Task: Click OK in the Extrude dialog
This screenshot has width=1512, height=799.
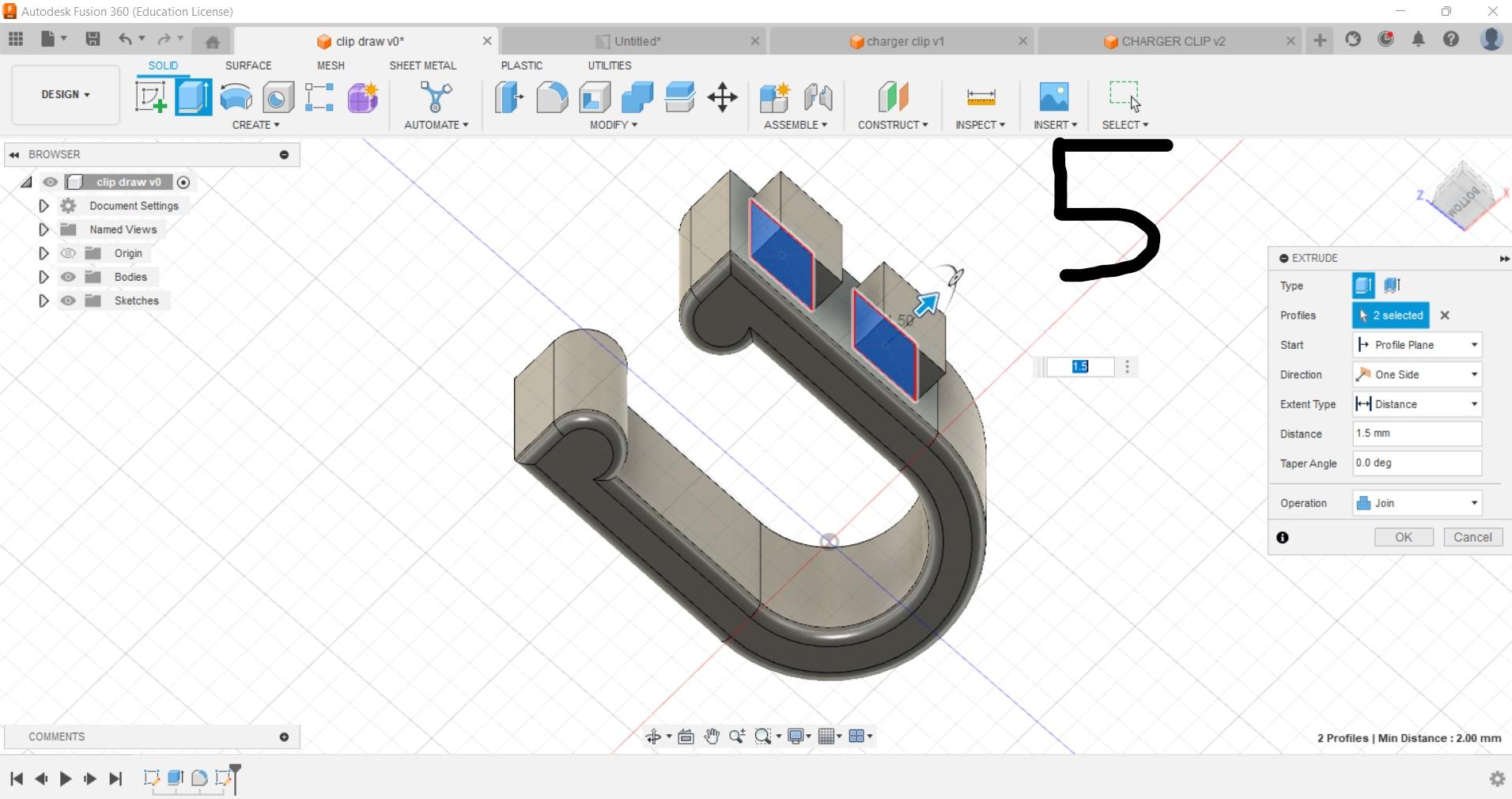Action: pos(1403,537)
